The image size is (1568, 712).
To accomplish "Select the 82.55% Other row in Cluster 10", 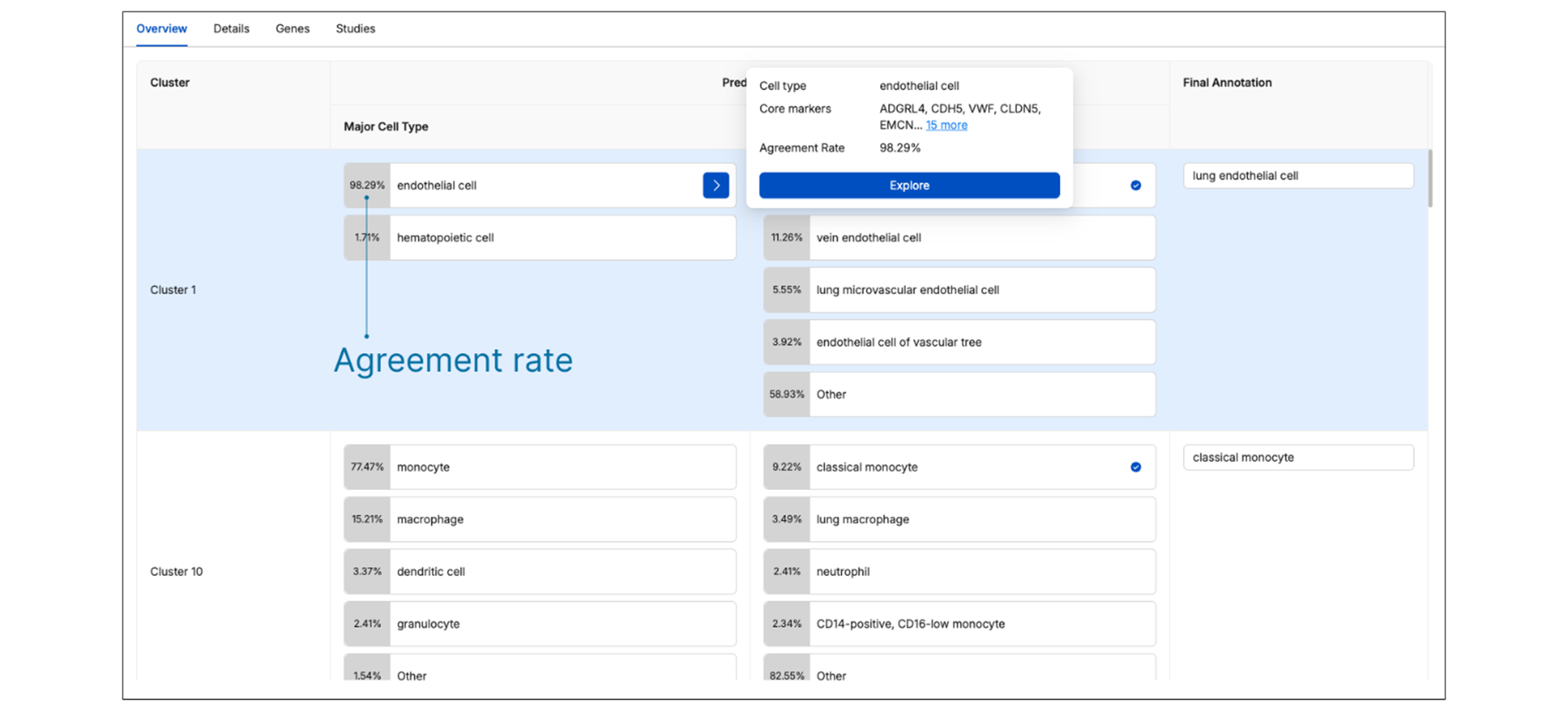I will pyautogui.click(x=959, y=668).
